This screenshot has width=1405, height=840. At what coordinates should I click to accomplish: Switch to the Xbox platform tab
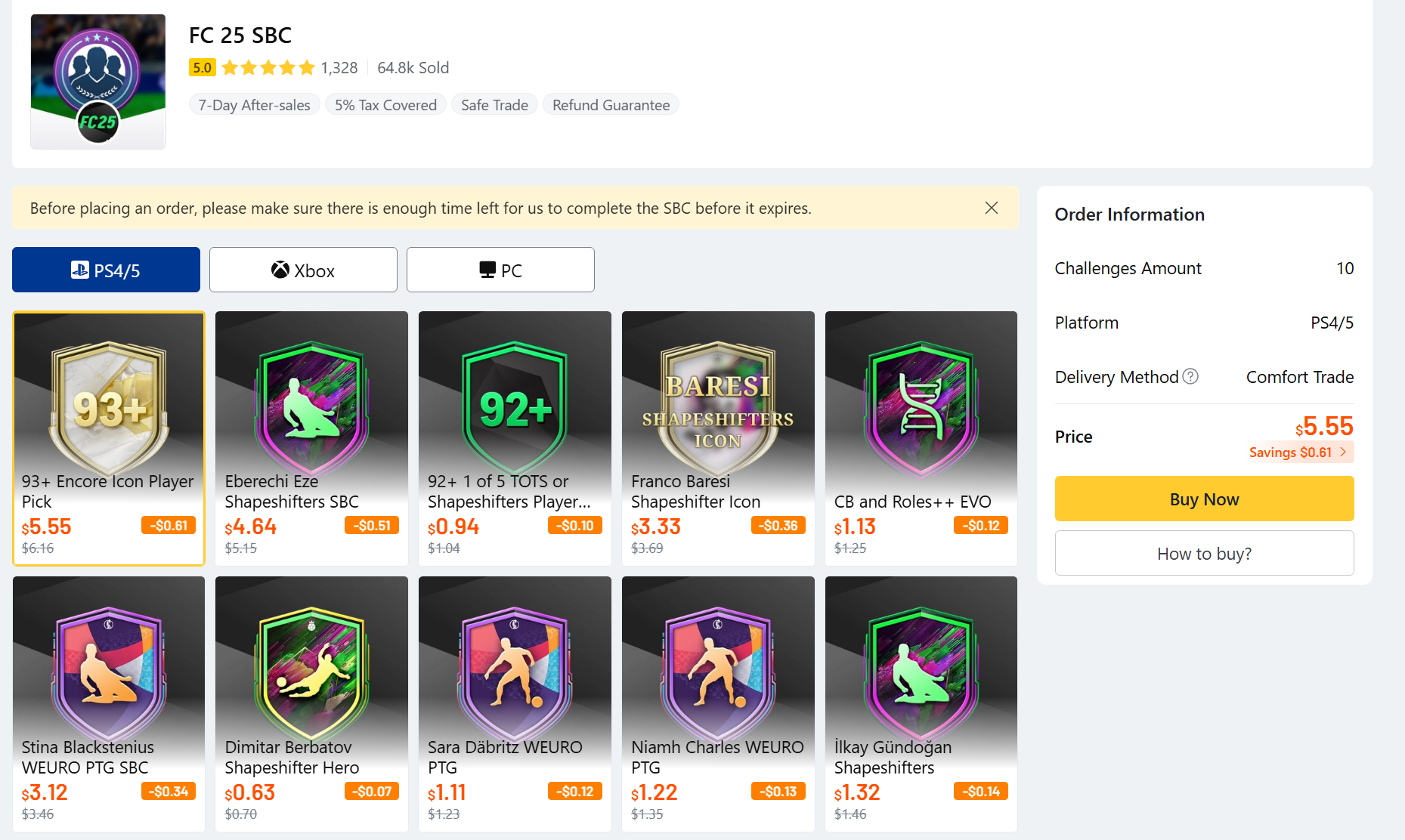303,270
